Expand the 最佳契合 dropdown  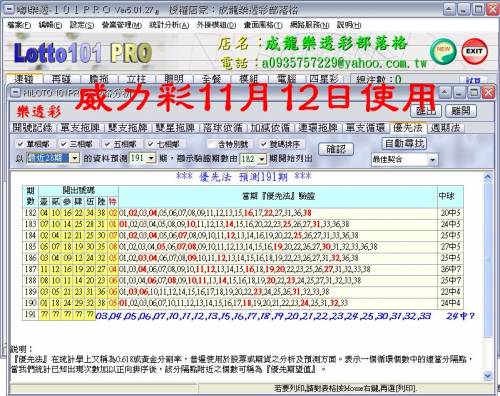(432, 160)
